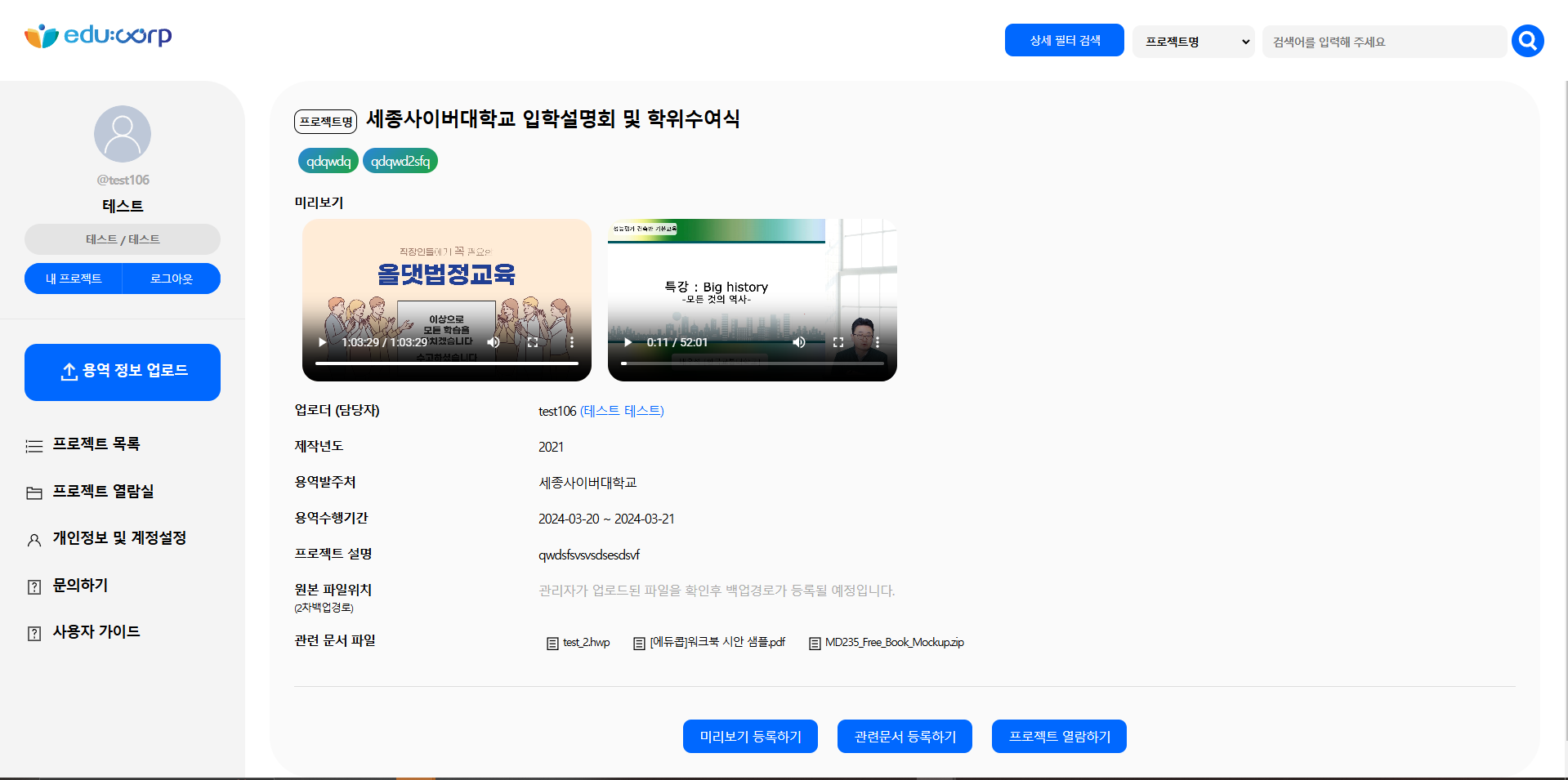Open the Big history video options menu
1568x780 pixels.
[878, 342]
